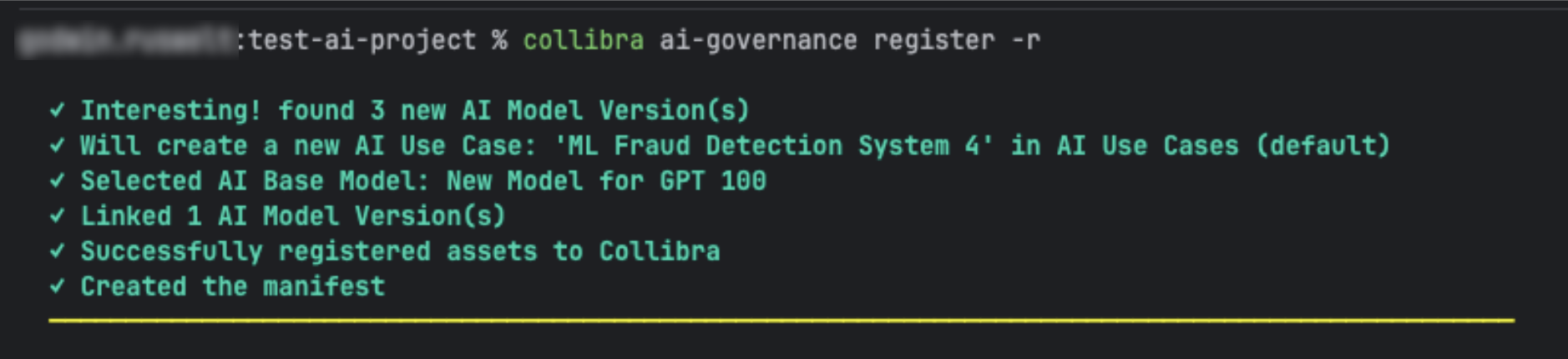Screen dimensions: 1568x359
Task: Click the 'register' argument in the command
Action: [933, 40]
